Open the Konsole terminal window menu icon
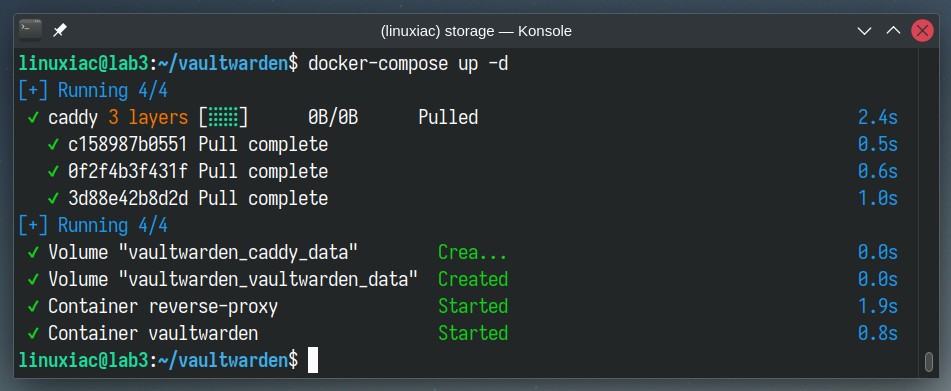This screenshot has height=391, width=951. [30, 30]
